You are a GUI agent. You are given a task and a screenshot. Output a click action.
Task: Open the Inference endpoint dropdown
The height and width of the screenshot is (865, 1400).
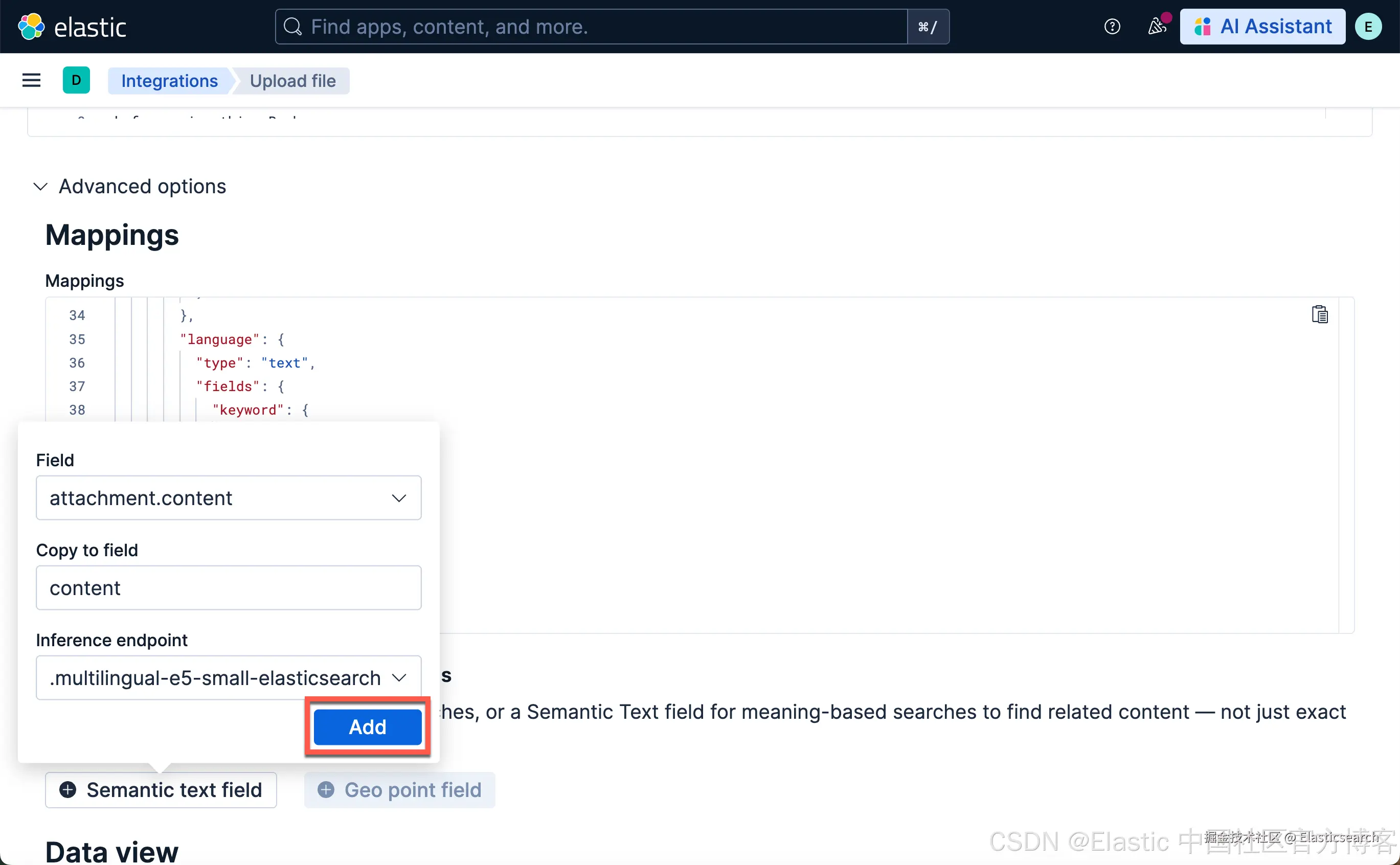click(228, 678)
